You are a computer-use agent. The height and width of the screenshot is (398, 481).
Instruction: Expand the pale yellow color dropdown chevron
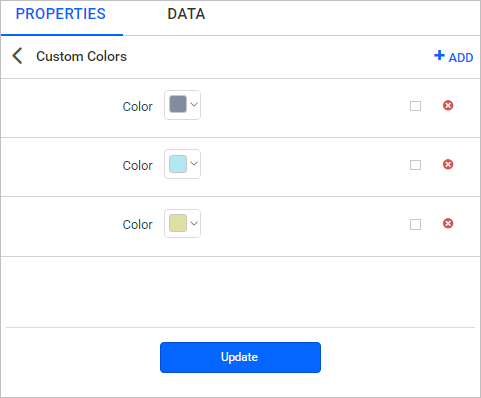pos(194,223)
